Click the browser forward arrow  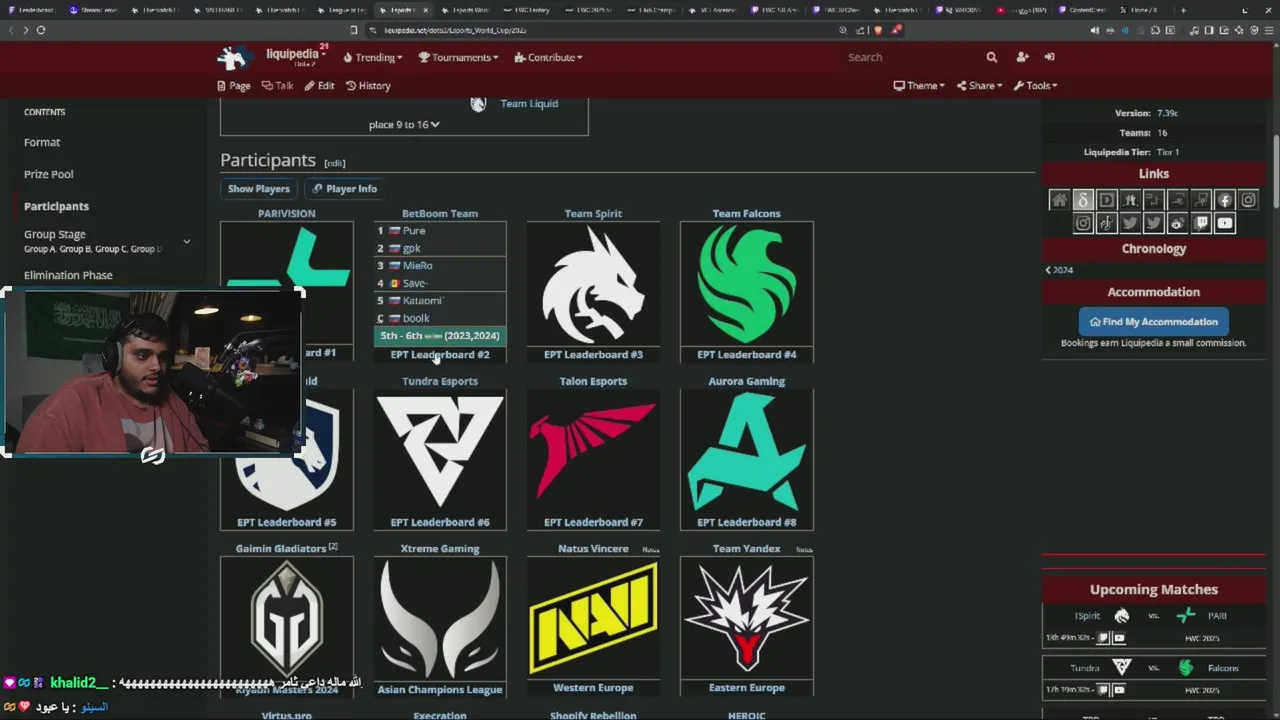(26, 30)
